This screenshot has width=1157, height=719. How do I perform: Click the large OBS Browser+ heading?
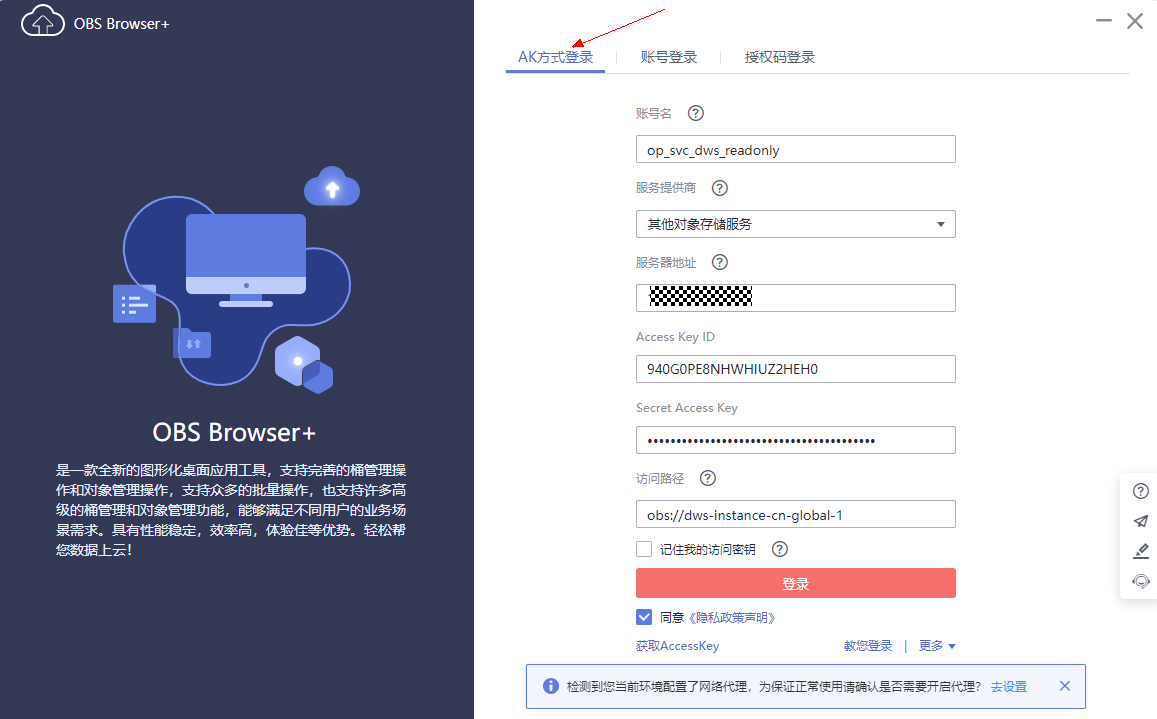(234, 433)
